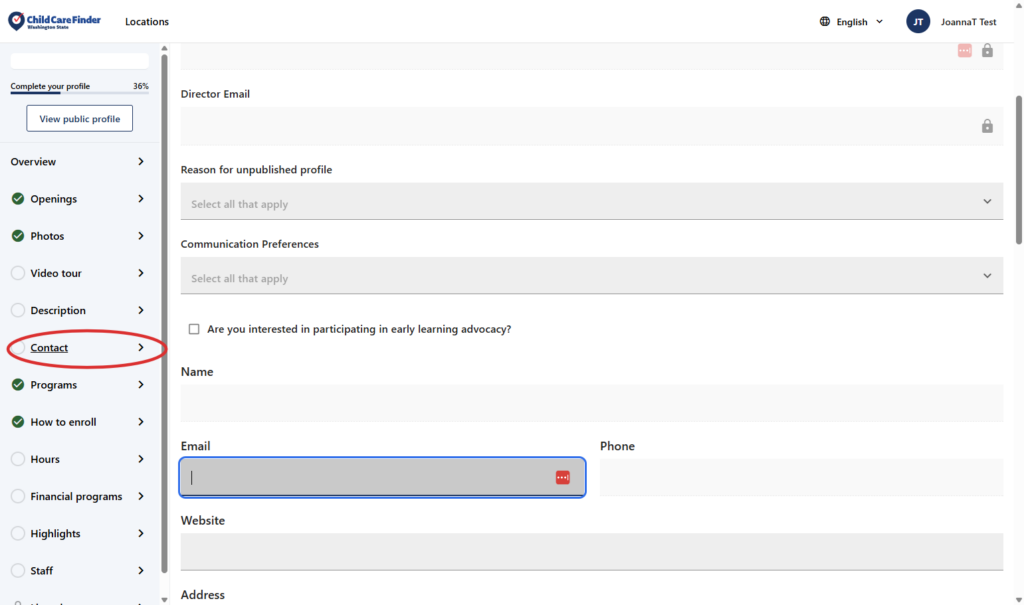Screen dimensions: 1024x605
Task: Click the green checkmark next to Photos
Action: pos(18,236)
